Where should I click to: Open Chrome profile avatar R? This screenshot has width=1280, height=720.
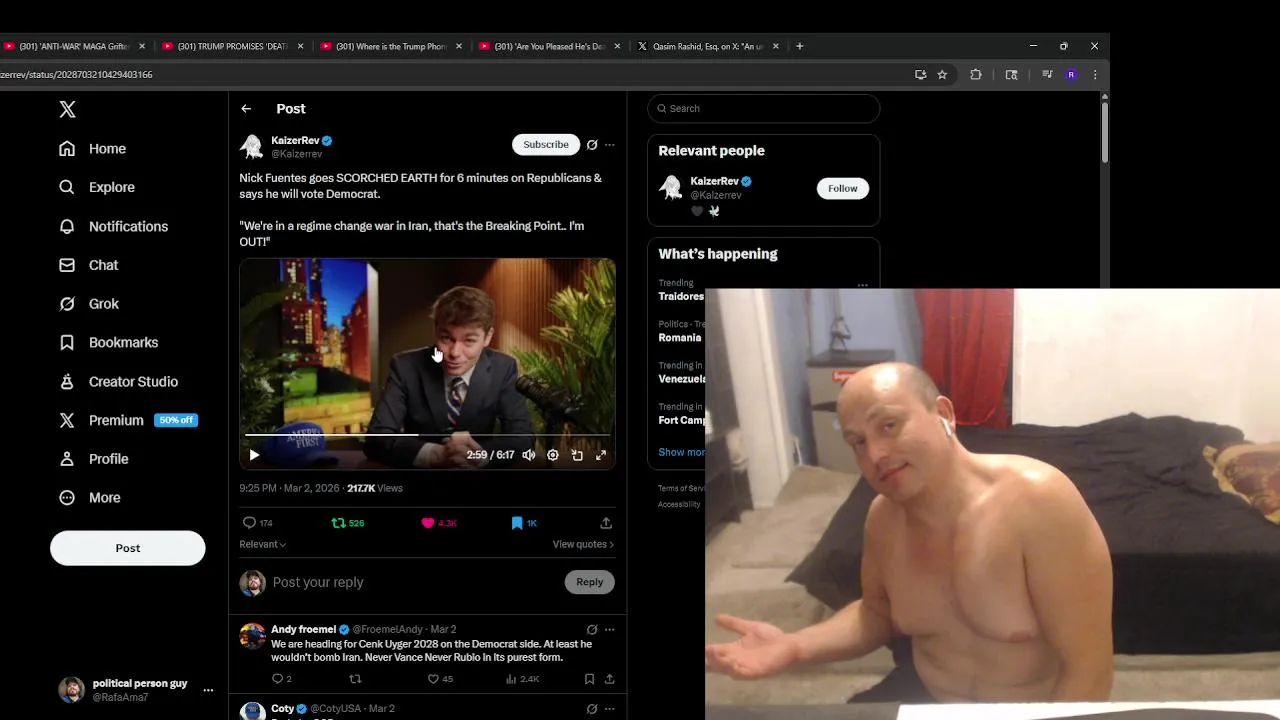click(1071, 75)
